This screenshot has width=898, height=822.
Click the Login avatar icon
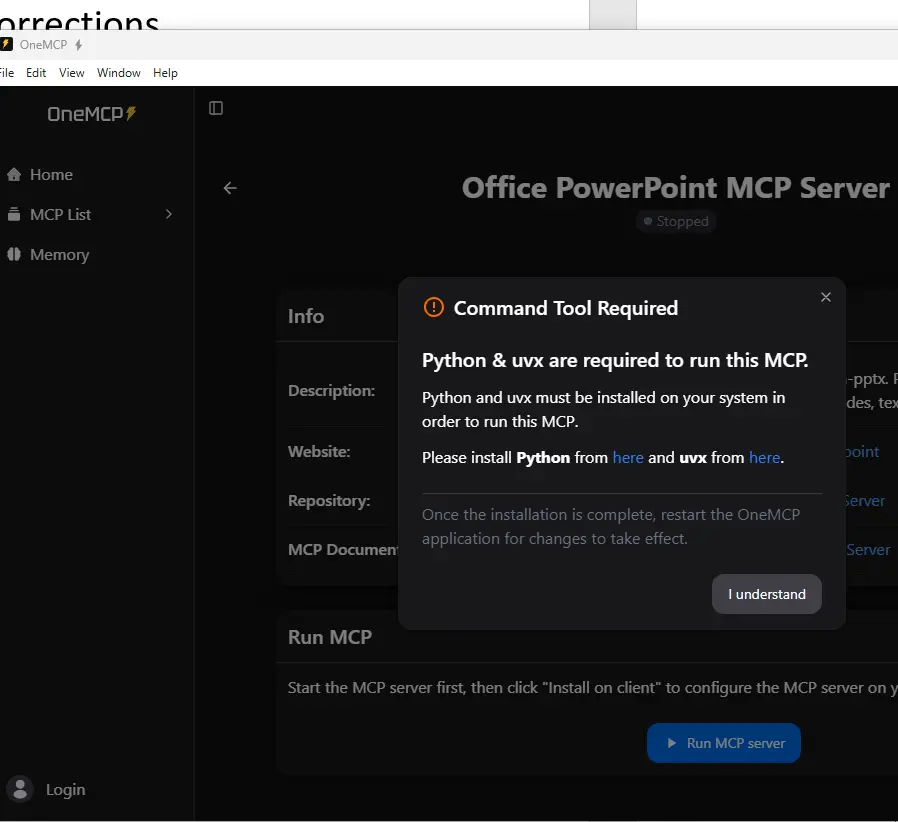click(x=20, y=789)
